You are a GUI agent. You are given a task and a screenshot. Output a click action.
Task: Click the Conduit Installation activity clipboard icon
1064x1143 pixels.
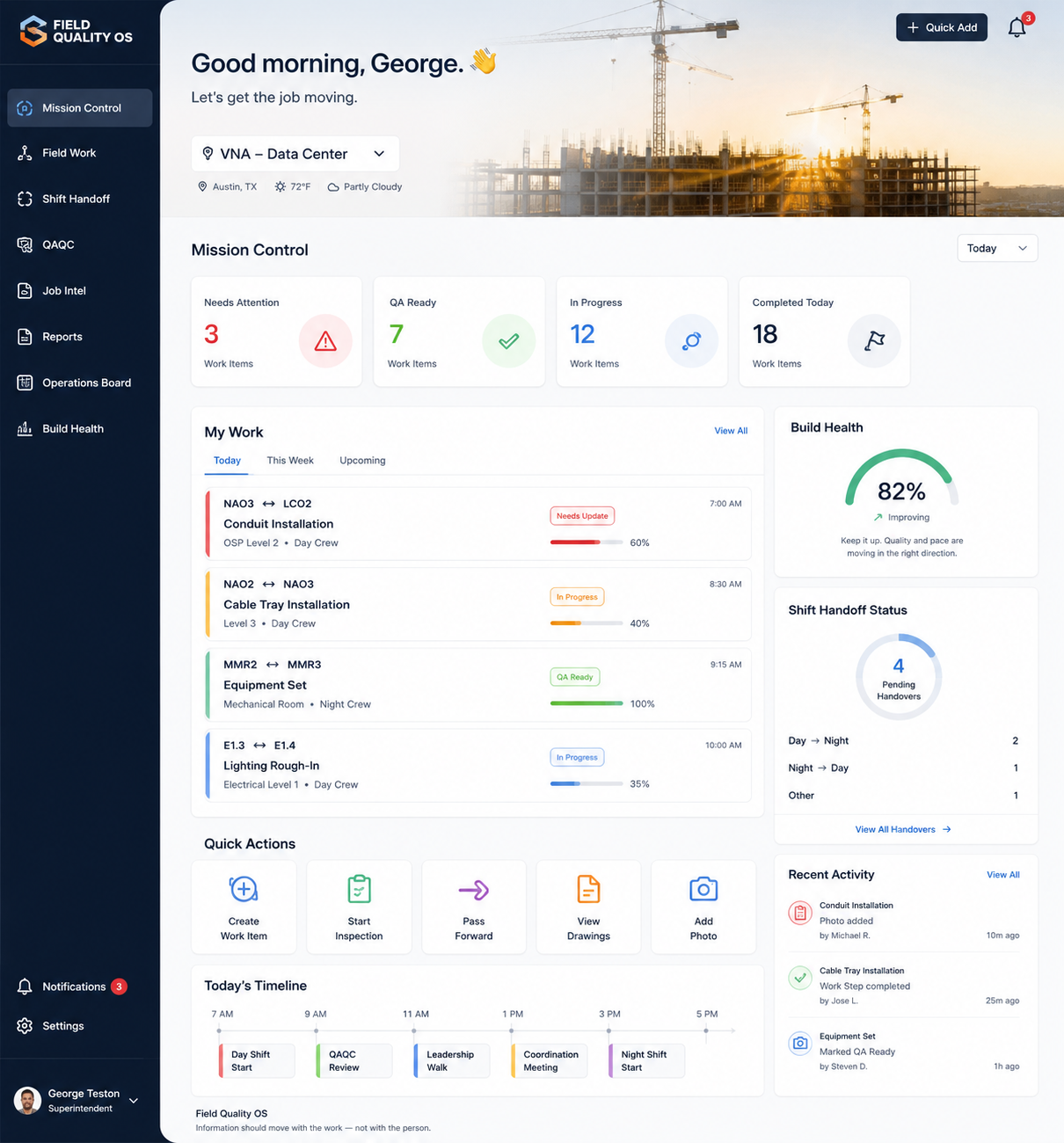(x=800, y=914)
